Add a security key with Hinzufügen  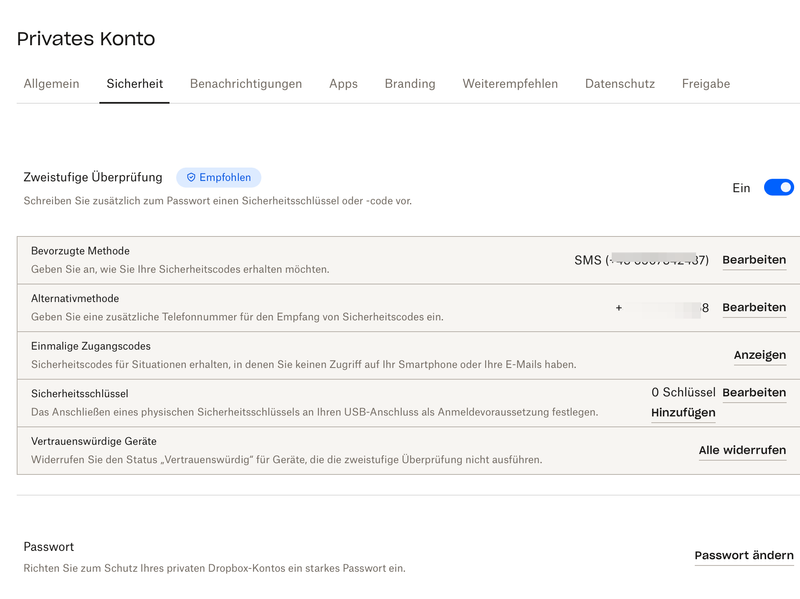point(683,413)
